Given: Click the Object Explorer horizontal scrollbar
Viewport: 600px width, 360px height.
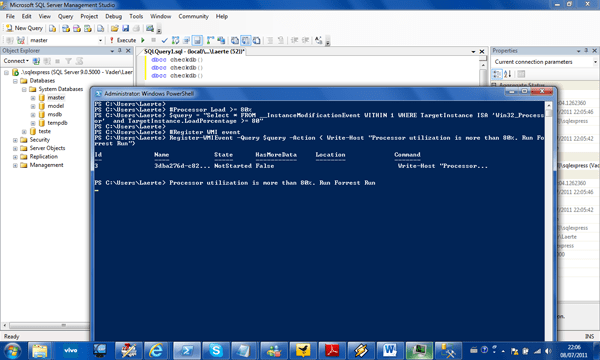Looking at the screenshot, I should 45,326.
